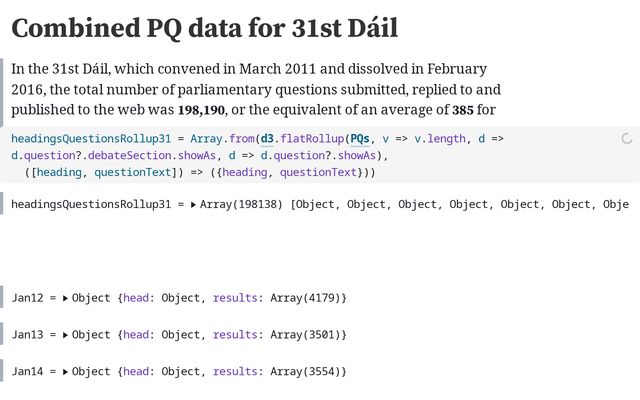Click the run cell spinner icon
Viewport: 640px width, 400px height.
627,139
